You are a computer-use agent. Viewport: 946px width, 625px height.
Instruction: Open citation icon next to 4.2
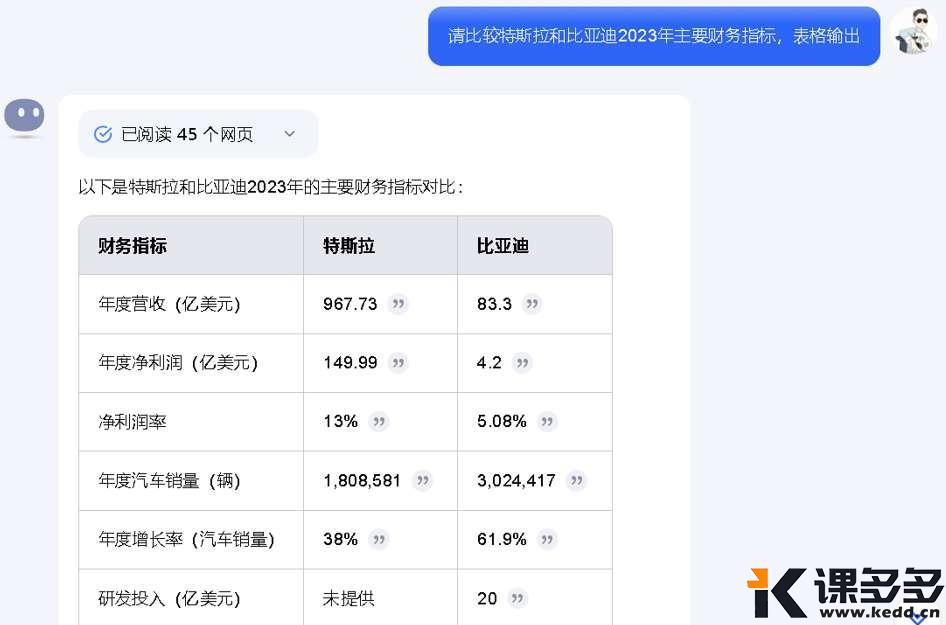tap(522, 363)
